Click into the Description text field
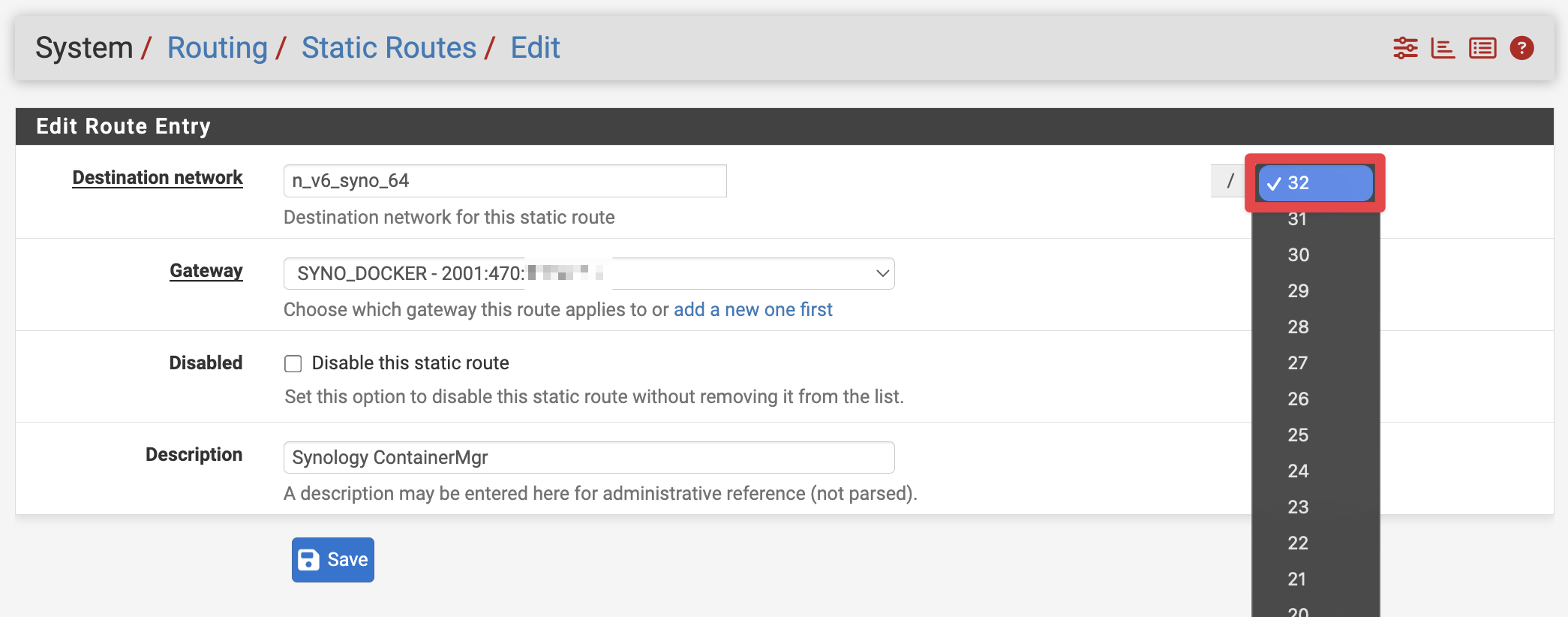 (589, 458)
